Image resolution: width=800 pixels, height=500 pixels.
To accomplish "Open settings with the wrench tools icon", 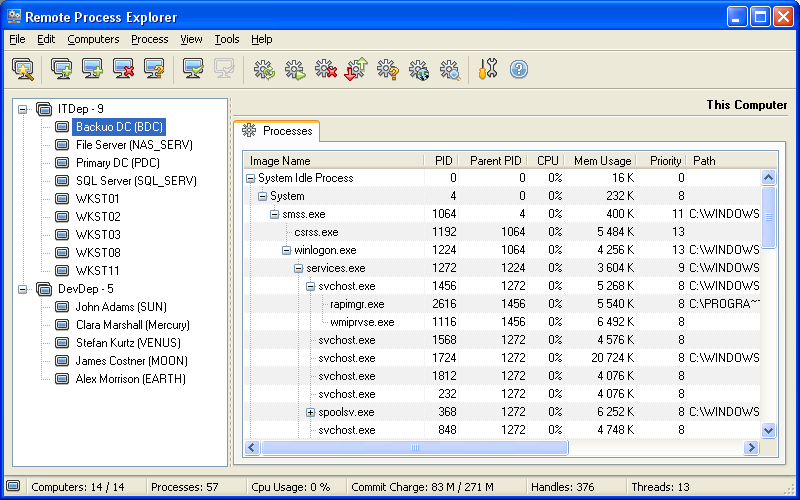I will [487, 69].
